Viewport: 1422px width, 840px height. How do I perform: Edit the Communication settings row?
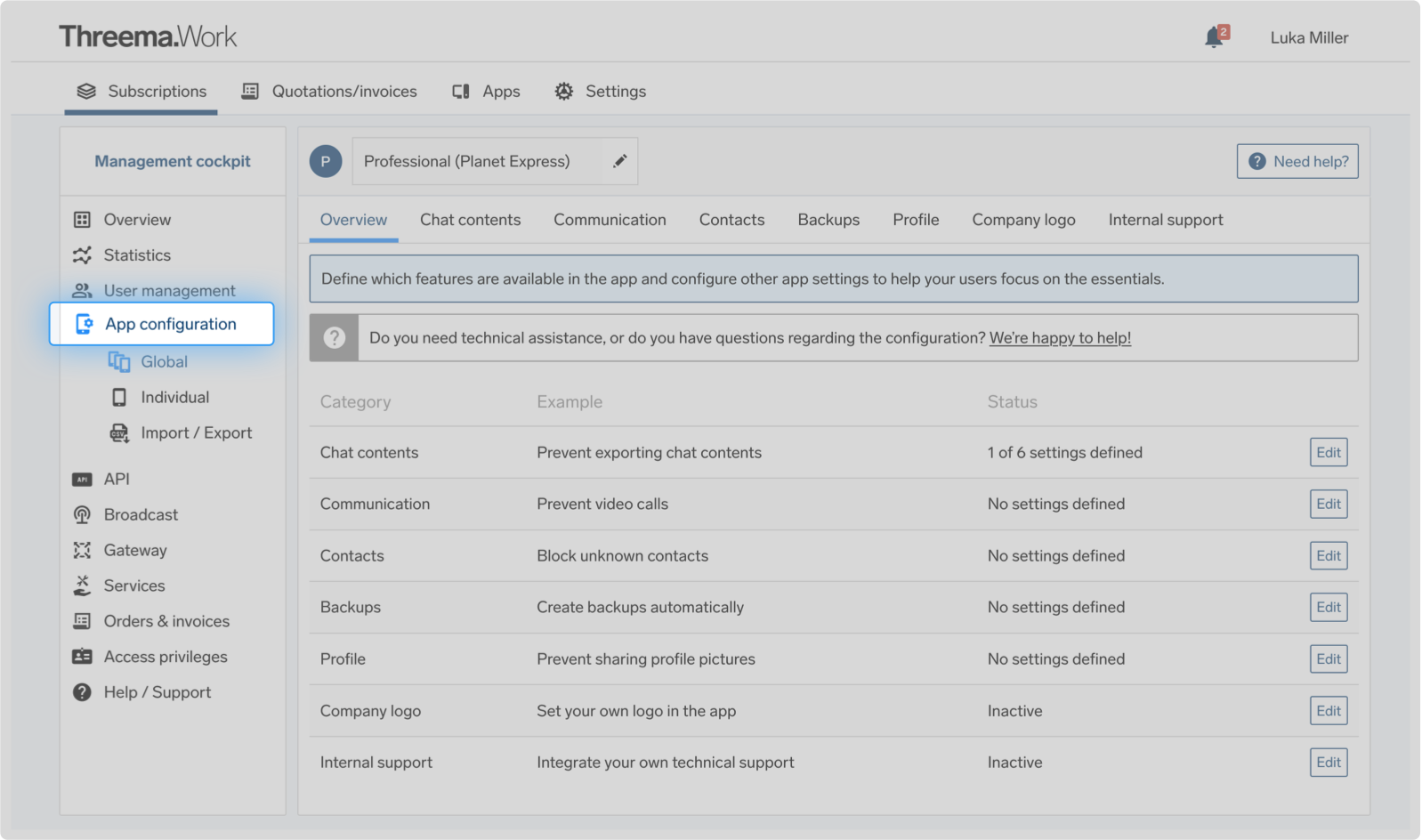pyautogui.click(x=1329, y=504)
